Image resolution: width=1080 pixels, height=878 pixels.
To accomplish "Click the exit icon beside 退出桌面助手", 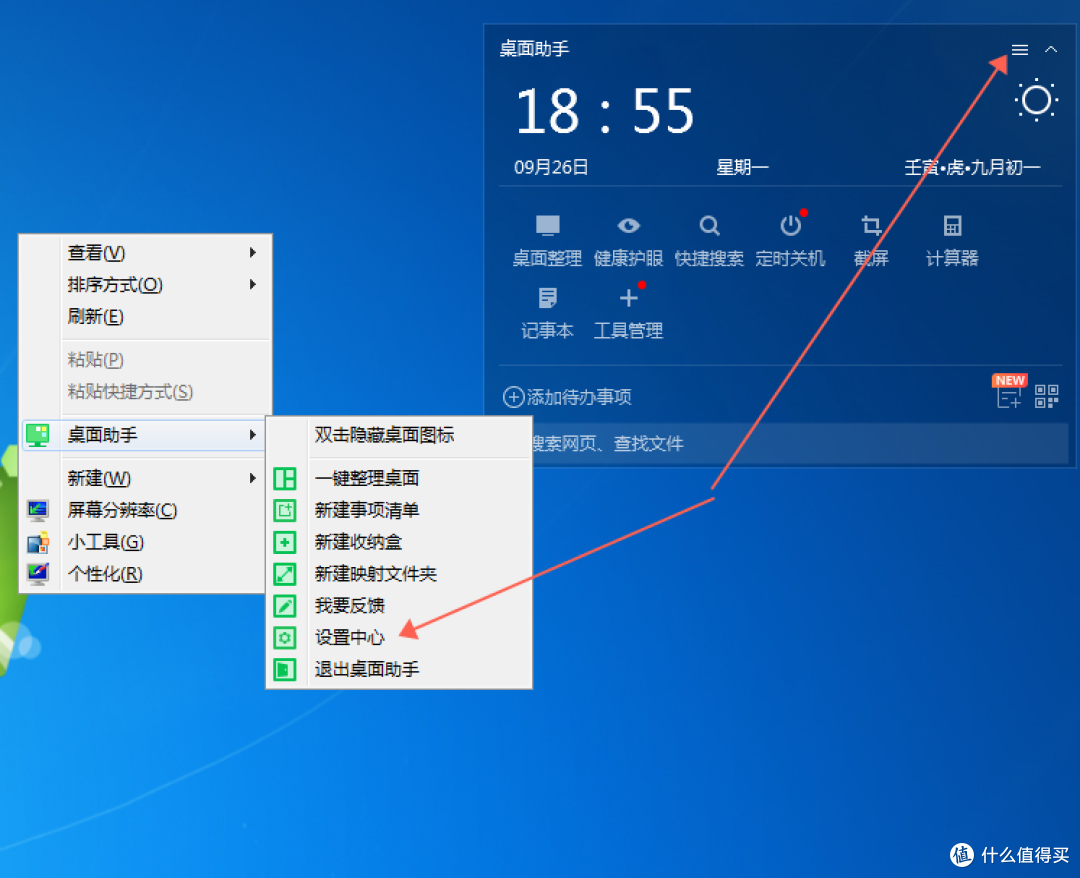I will 284,669.
